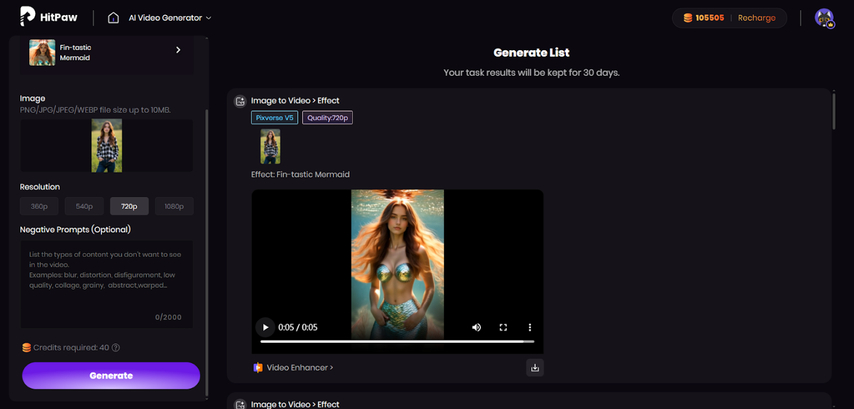Click the HitPaw logo
Image resolution: width=854 pixels, height=409 pixels.
click(48, 17)
